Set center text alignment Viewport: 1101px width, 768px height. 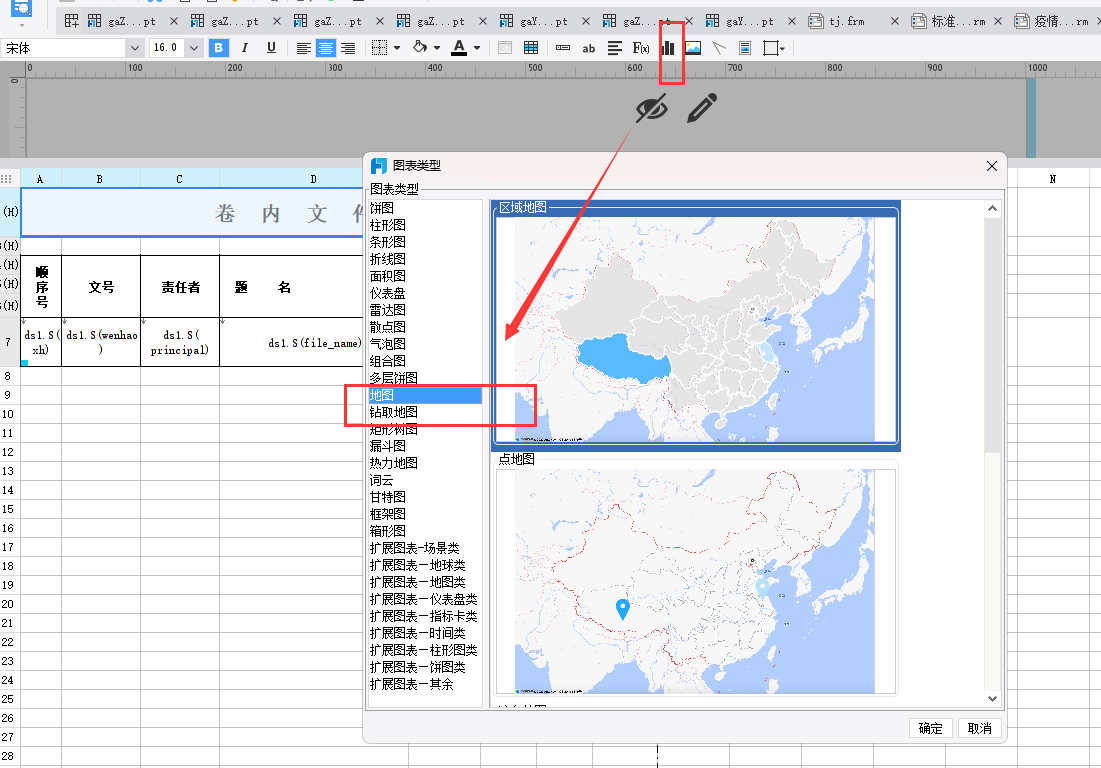click(x=326, y=48)
